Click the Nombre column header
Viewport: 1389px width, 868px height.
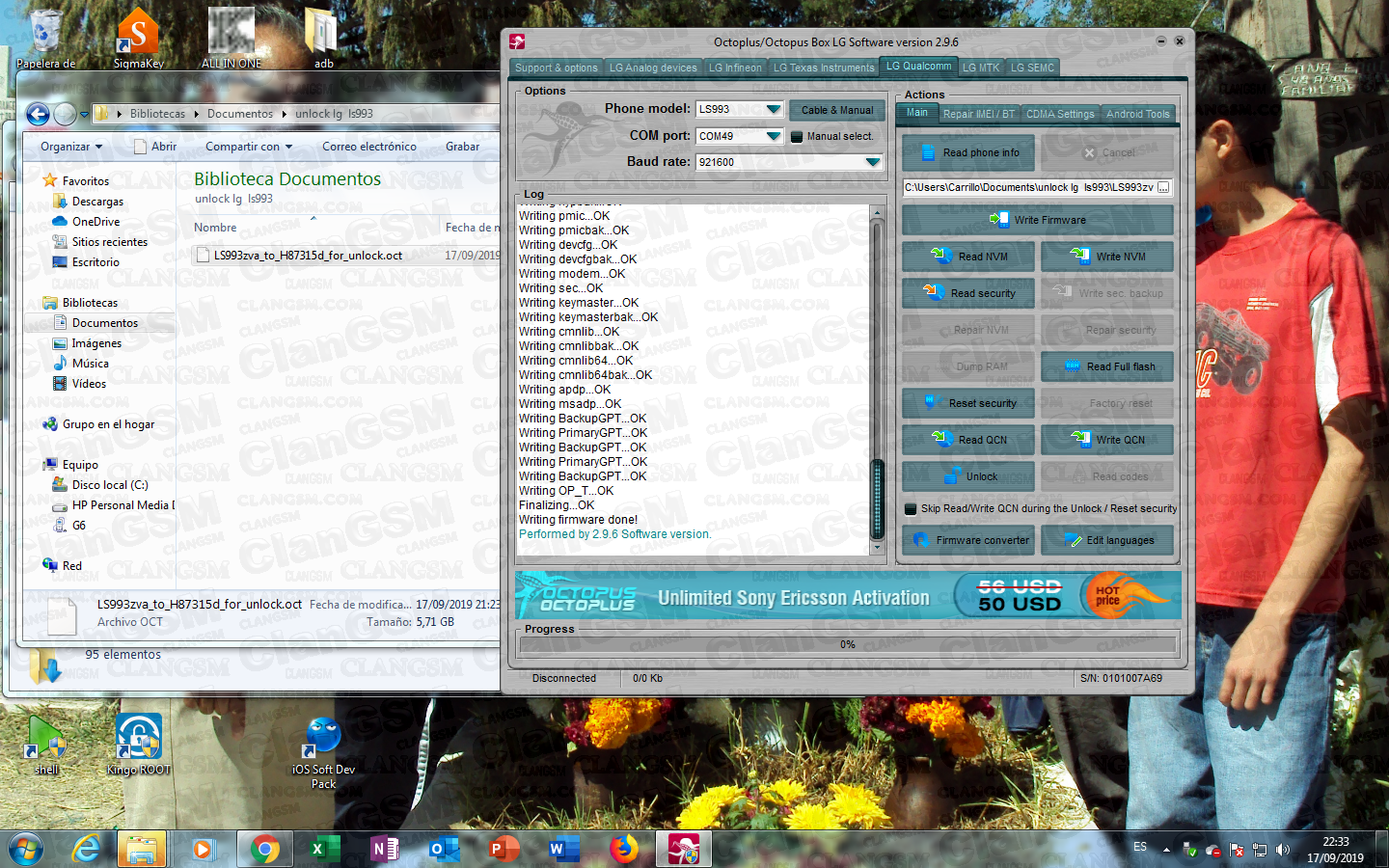pos(215,228)
